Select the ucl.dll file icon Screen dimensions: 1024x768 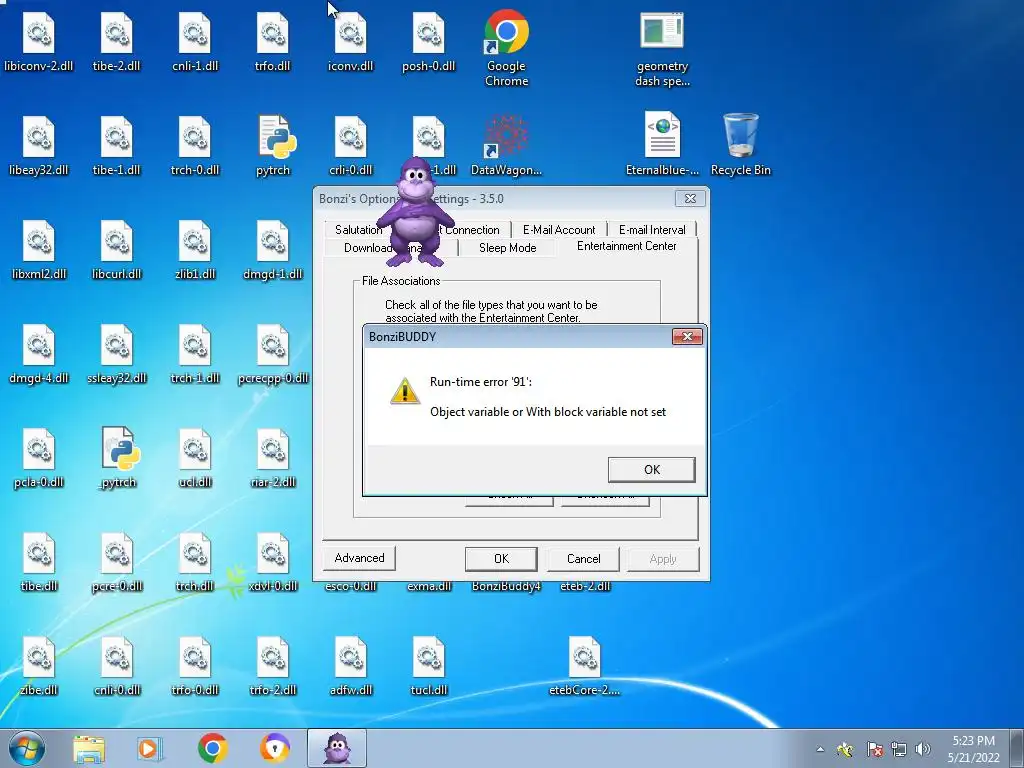[x=195, y=456]
